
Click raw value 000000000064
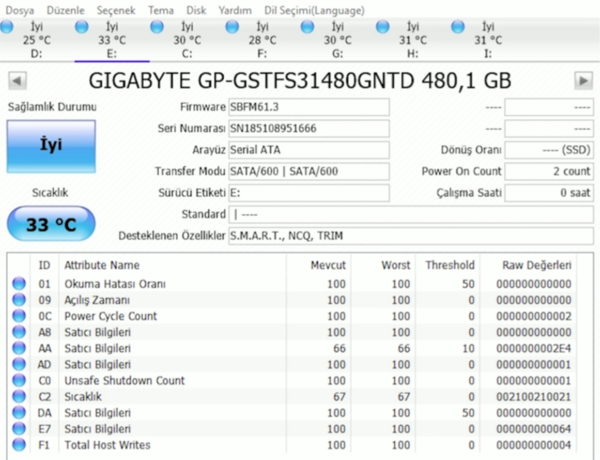coord(534,429)
